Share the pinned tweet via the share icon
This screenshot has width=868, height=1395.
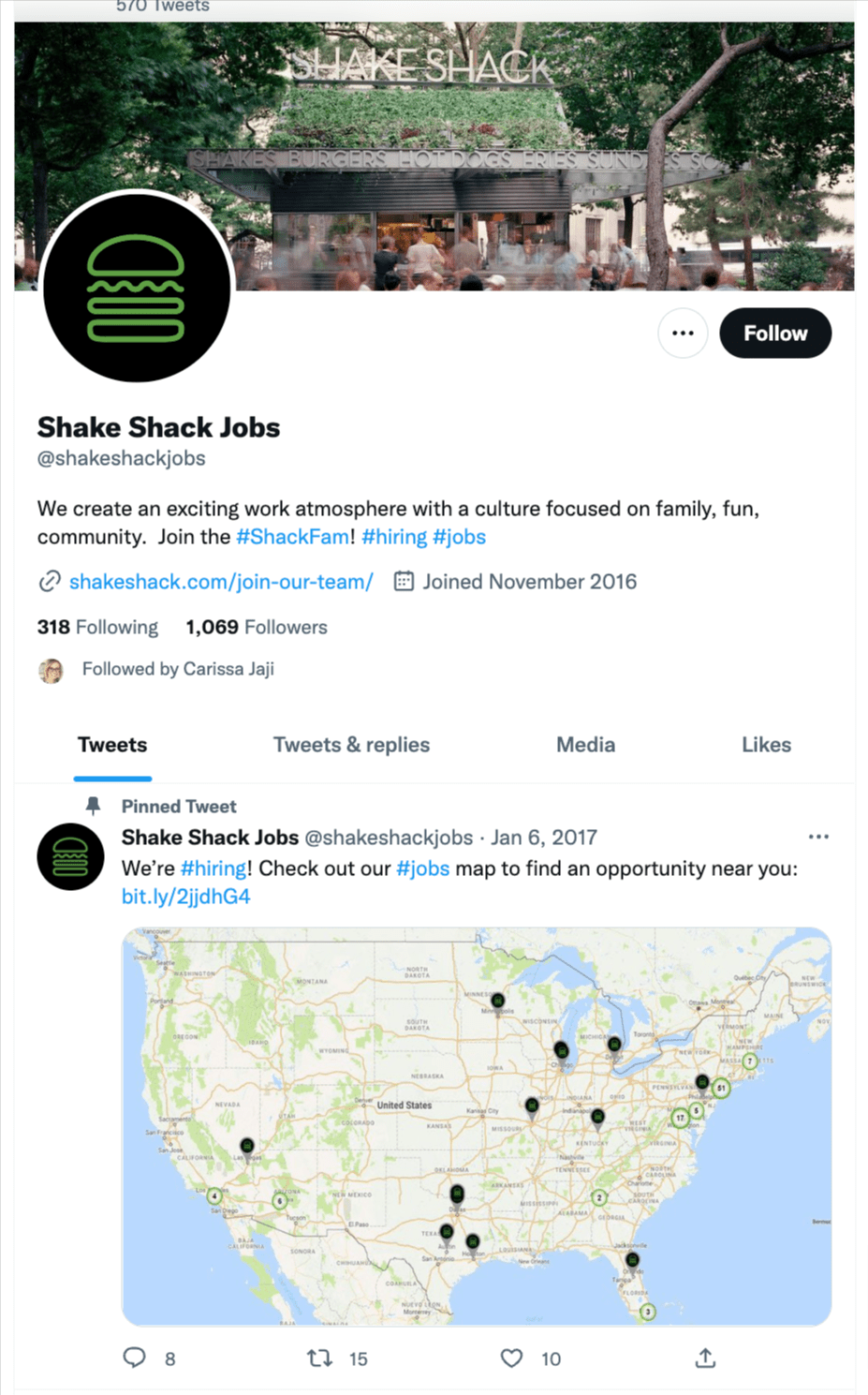704,1358
